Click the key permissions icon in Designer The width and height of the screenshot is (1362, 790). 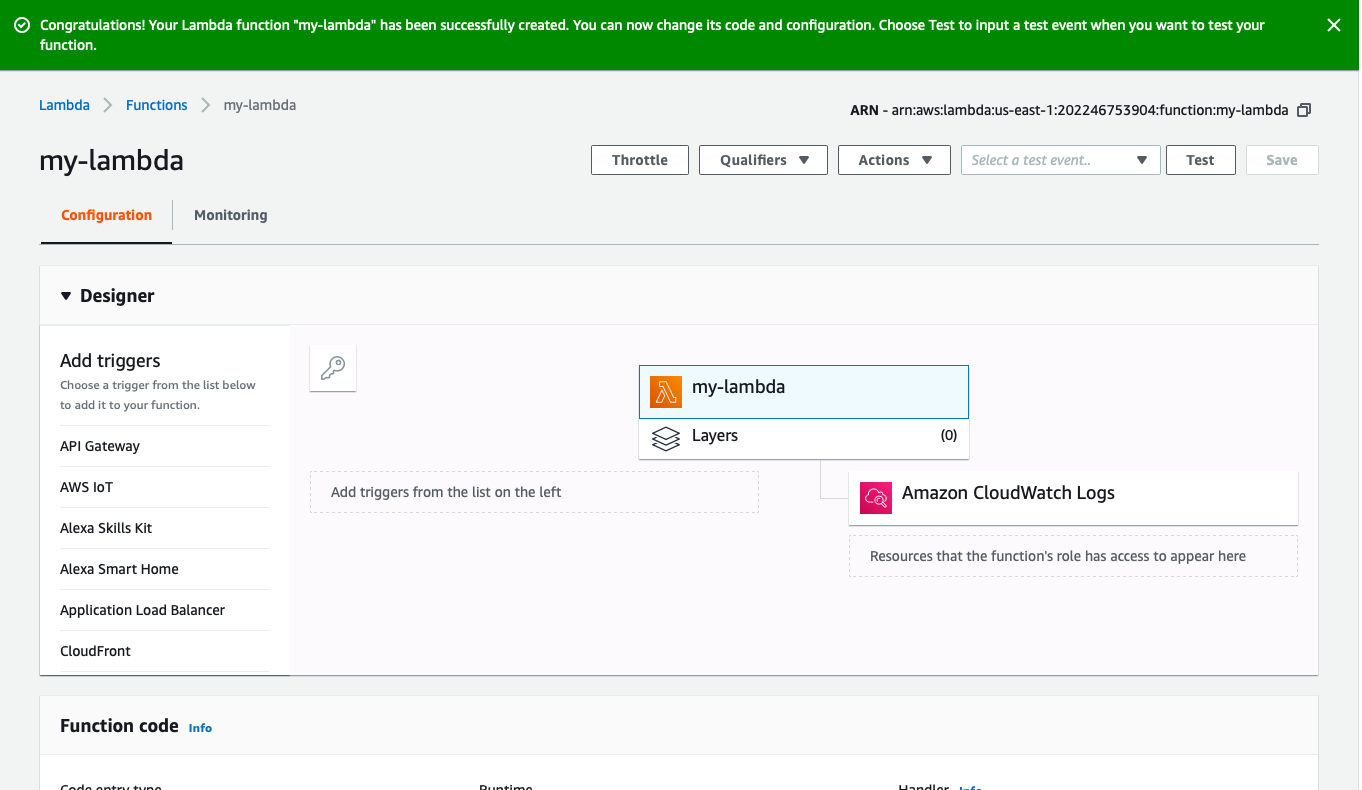click(333, 369)
